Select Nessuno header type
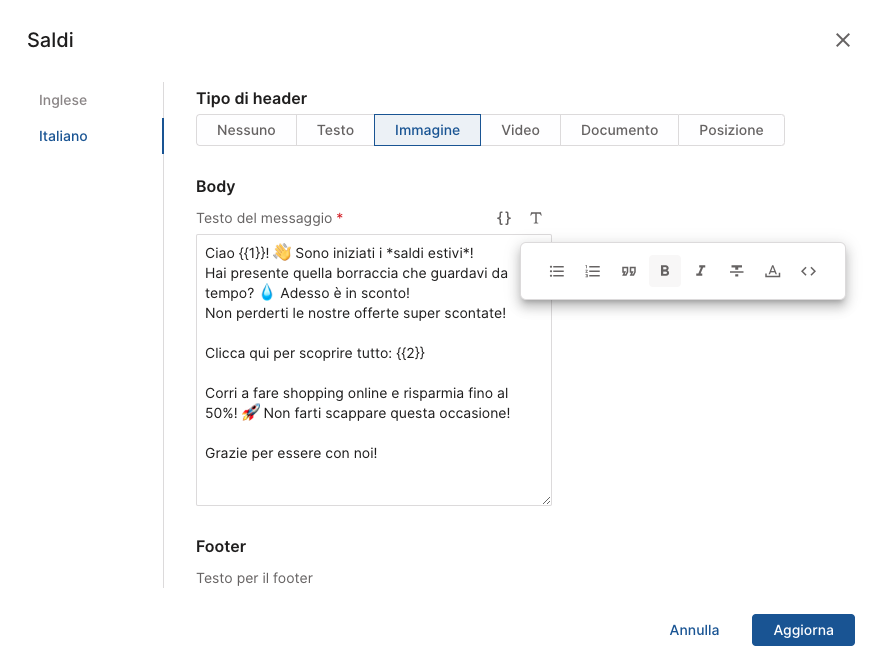870x656 pixels. point(246,130)
